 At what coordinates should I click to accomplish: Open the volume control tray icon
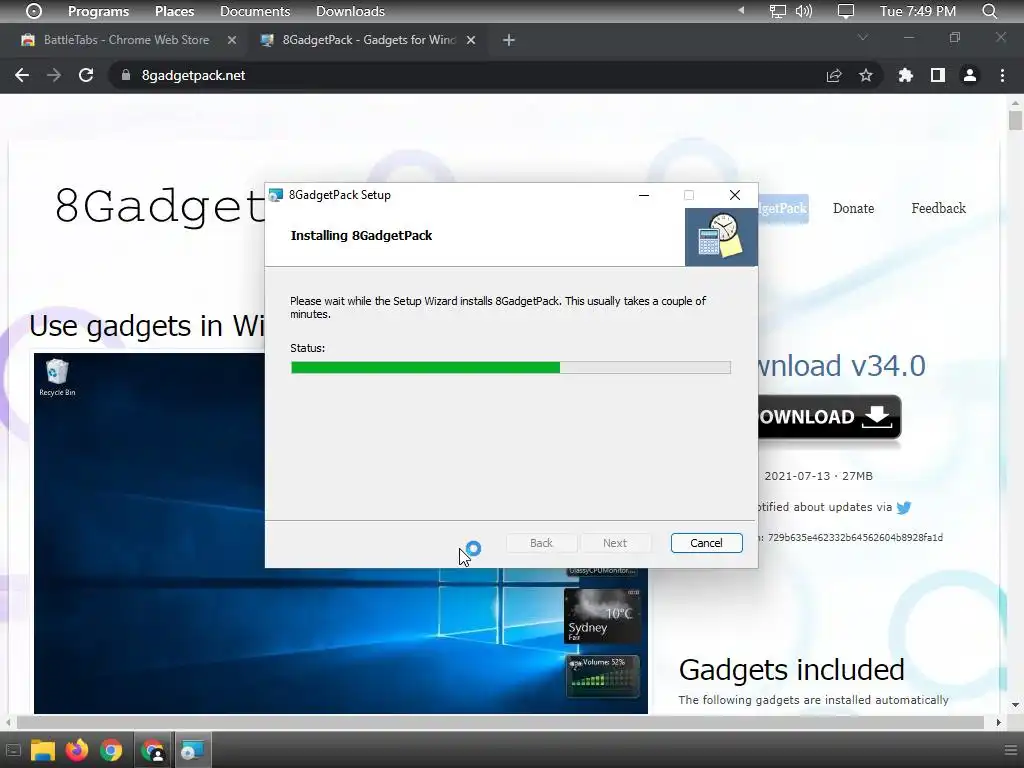coord(804,11)
